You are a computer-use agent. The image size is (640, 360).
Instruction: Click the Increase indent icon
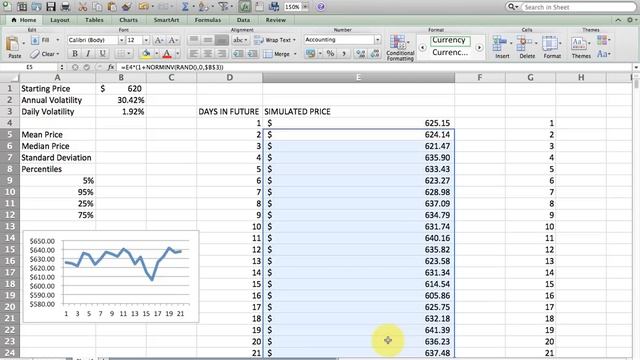coord(253,53)
